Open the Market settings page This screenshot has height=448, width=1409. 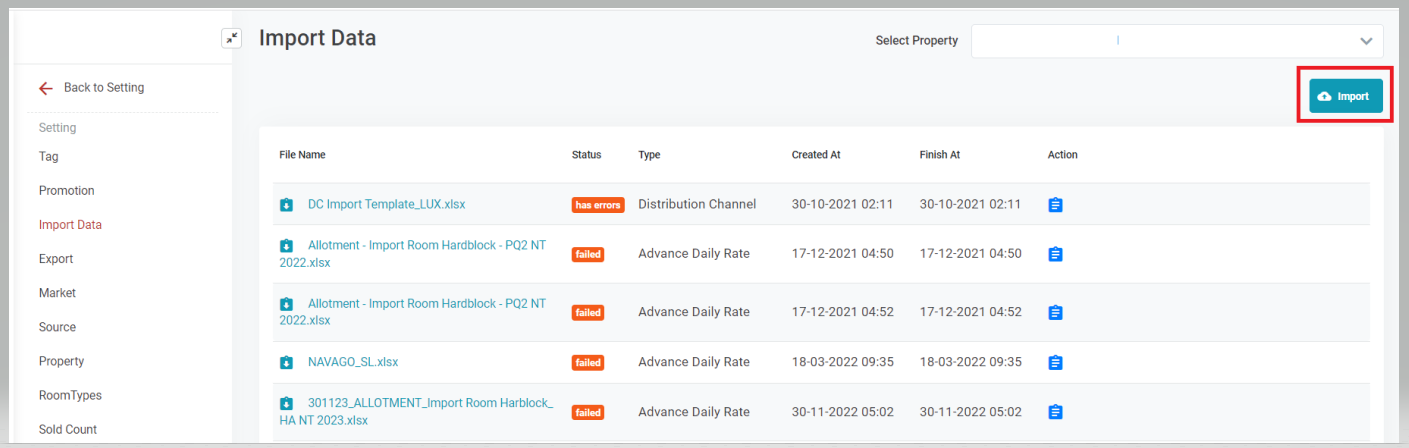click(x=57, y=293)
